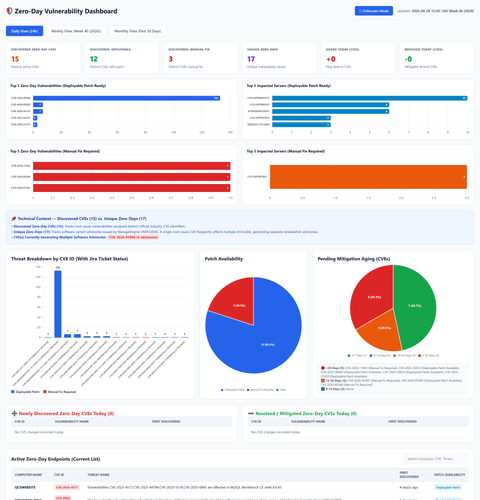Click the plus icon beside Newly Discovered CVEs
This screenshot has height=500, width=480.
pyautogui.click(x=14, y=413)
